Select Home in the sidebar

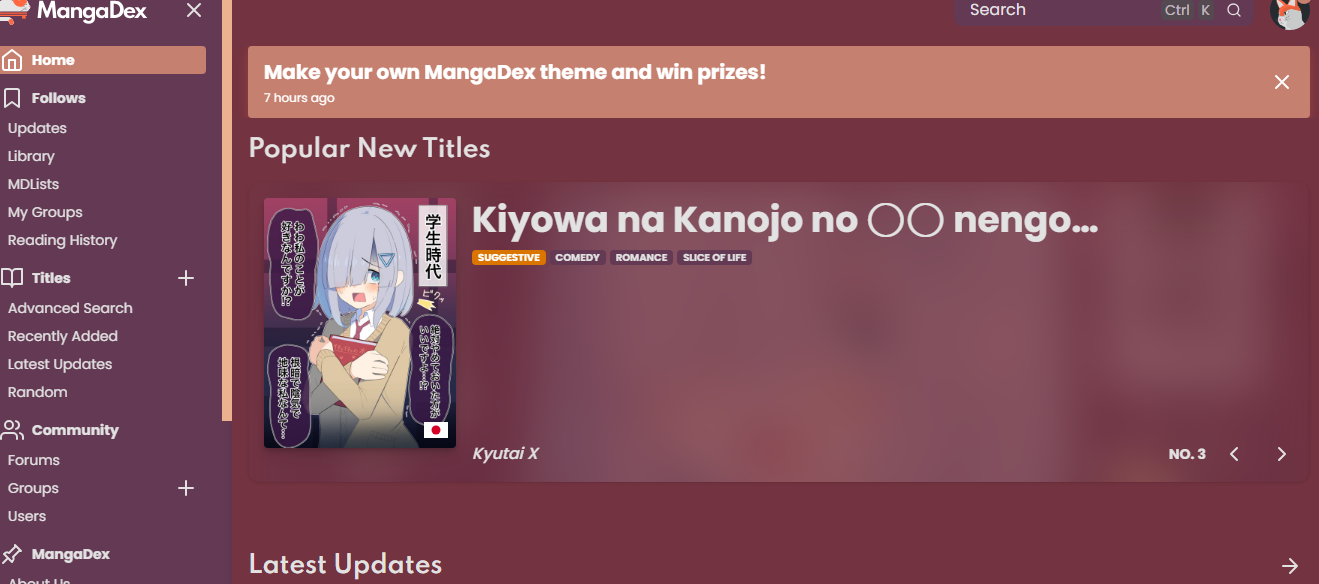point(103,60)
